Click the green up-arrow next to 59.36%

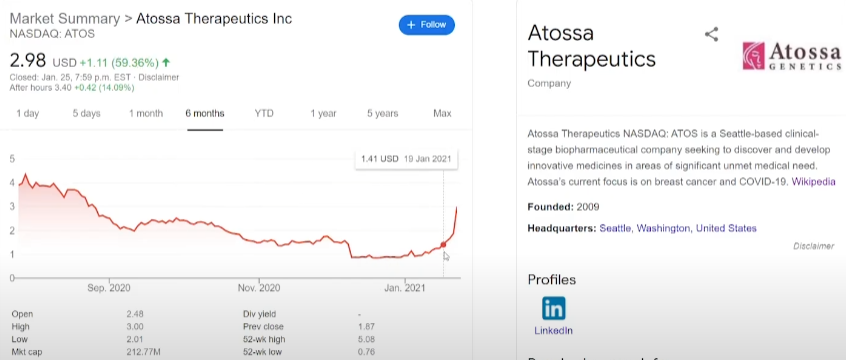(166, 63)
